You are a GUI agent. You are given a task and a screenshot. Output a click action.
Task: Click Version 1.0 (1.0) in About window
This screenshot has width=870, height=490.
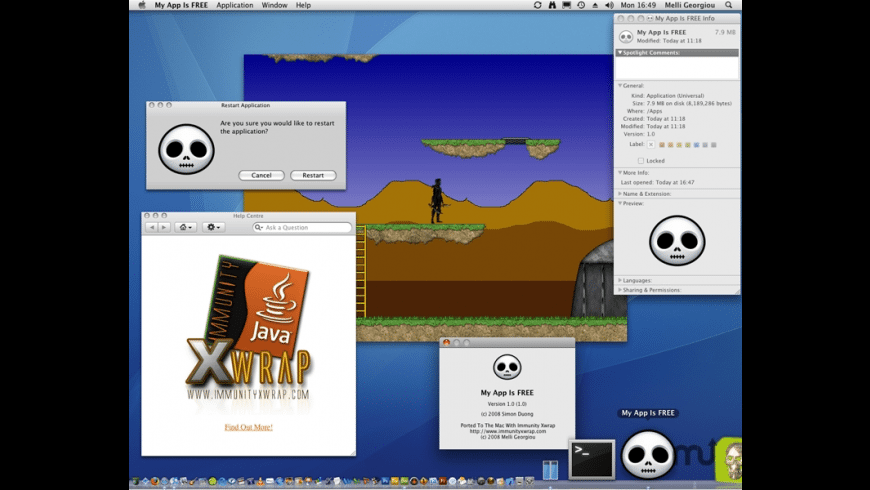coord(507,404)
